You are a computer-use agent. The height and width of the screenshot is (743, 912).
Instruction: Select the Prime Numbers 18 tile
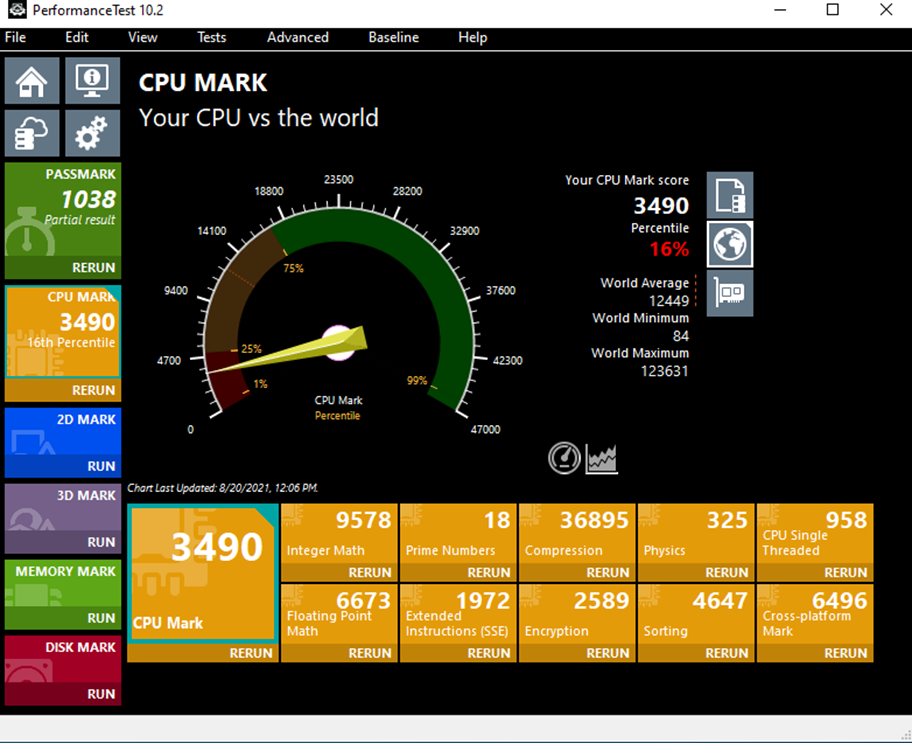pos(458,534)
